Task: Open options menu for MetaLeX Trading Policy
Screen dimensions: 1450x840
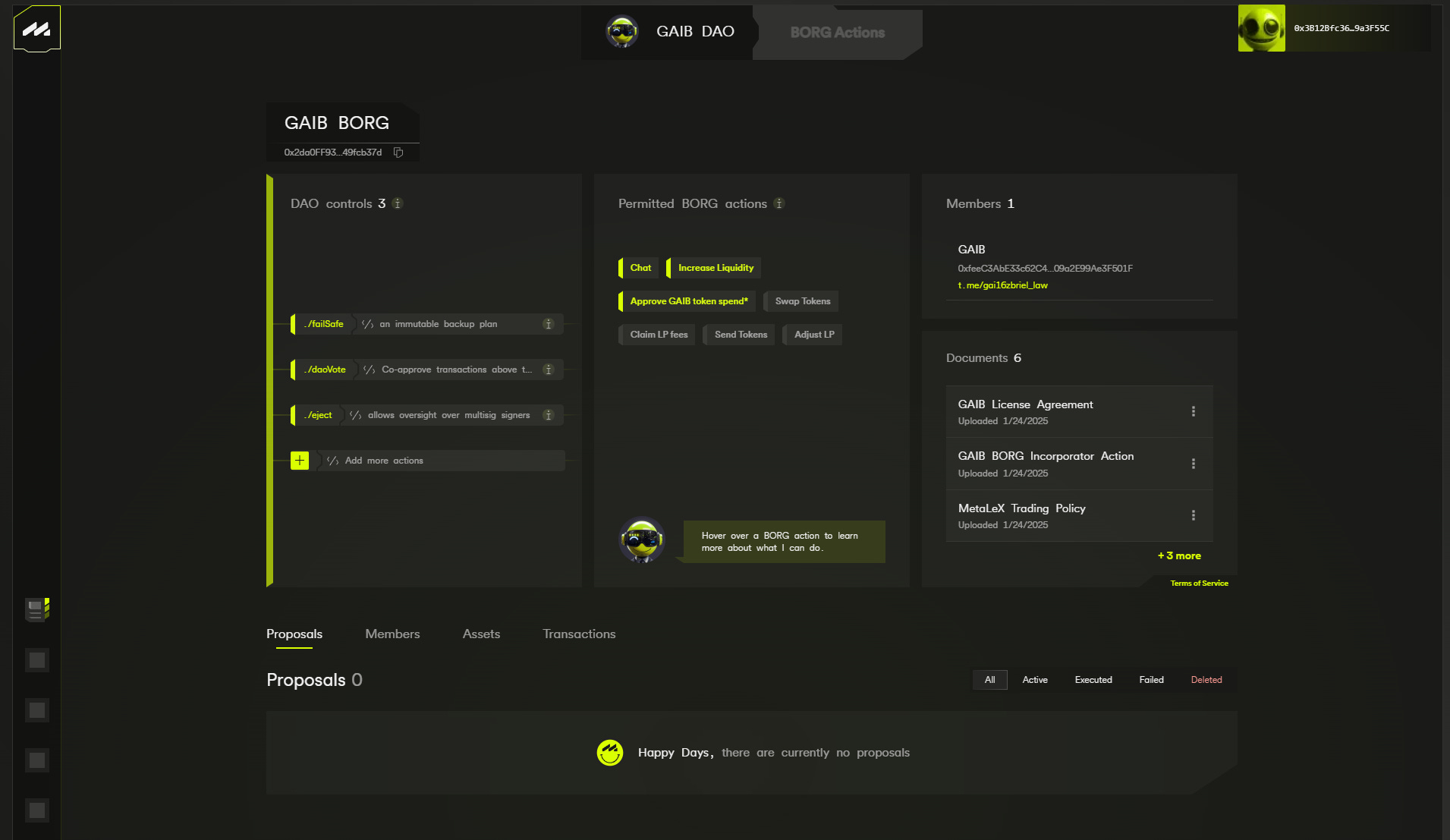Action: coord(1194,515)
